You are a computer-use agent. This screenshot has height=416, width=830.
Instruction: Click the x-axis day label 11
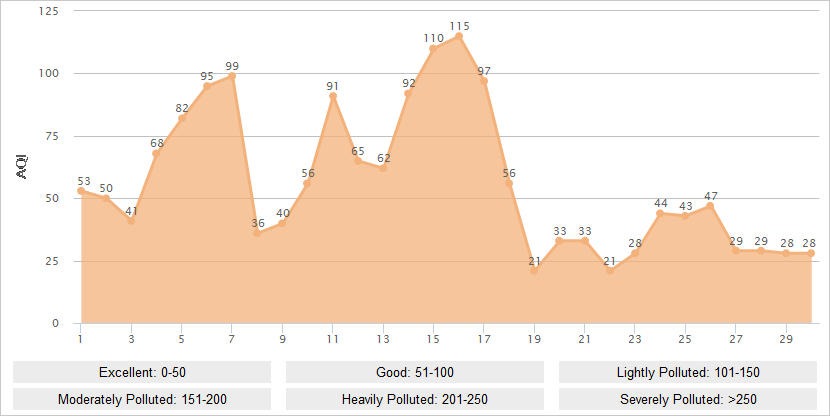click(332, 339)
